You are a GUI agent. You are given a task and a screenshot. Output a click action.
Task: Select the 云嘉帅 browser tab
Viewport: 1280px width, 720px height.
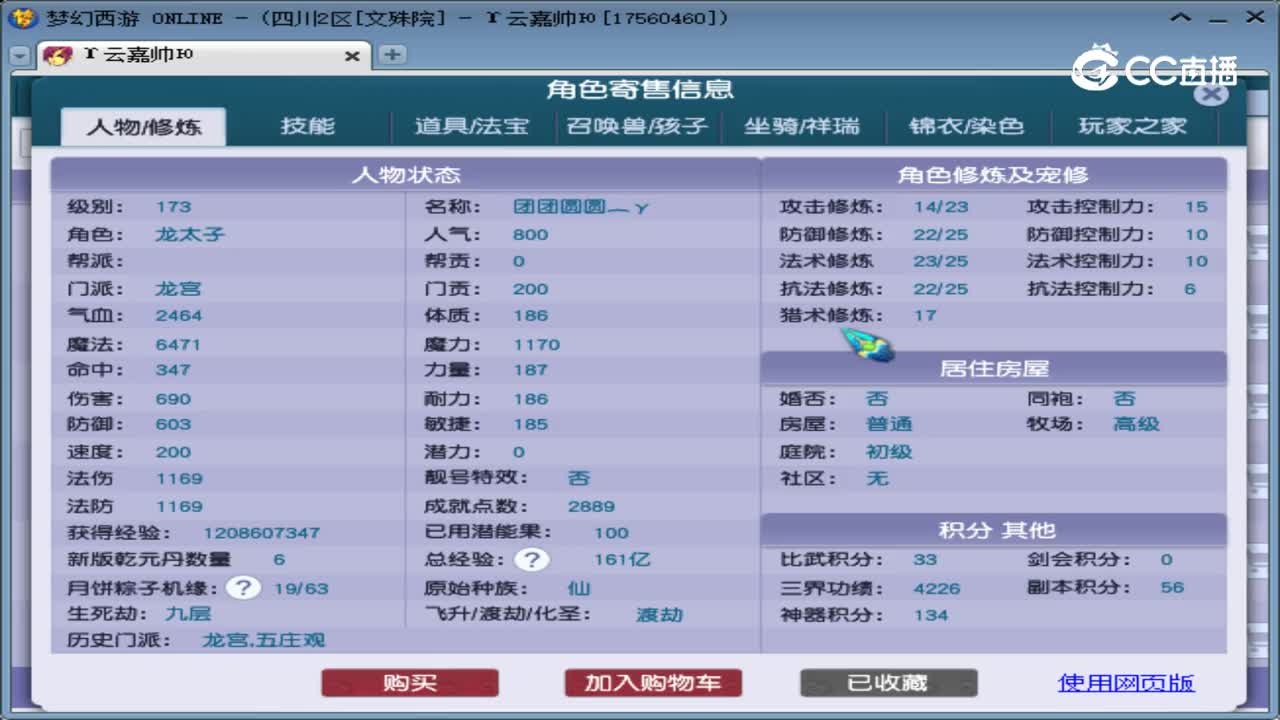tap(204, 56)
